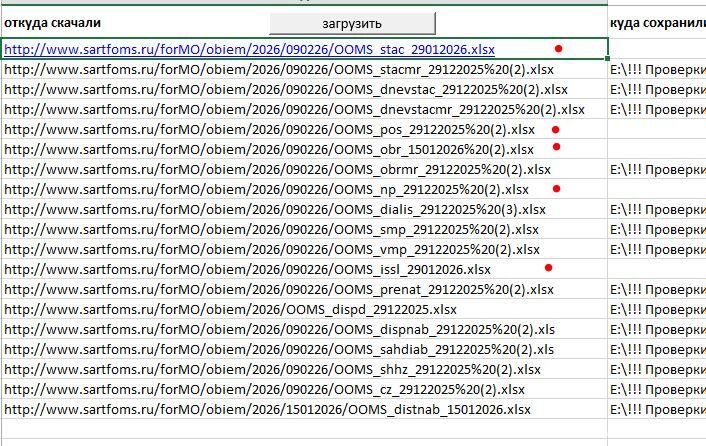The image size is (706, 446).
Task: Select the OOMS_smp URL cell
Action: [x=272, y=230]
